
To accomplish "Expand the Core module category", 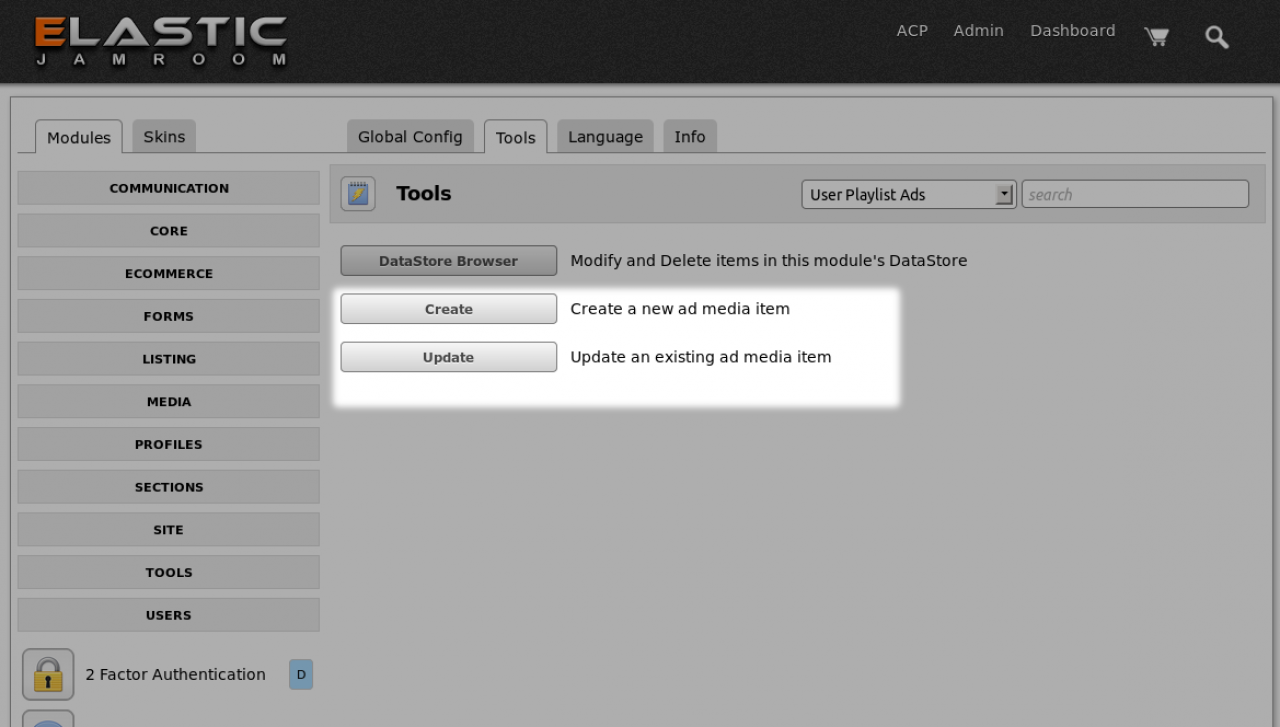I will (x=169, y=231).
